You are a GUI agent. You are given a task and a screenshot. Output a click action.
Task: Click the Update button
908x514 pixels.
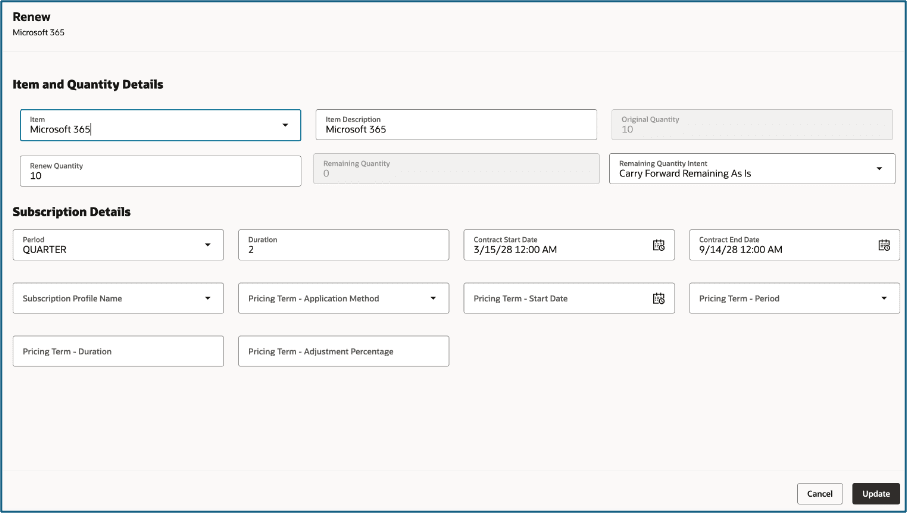[876, 494]
